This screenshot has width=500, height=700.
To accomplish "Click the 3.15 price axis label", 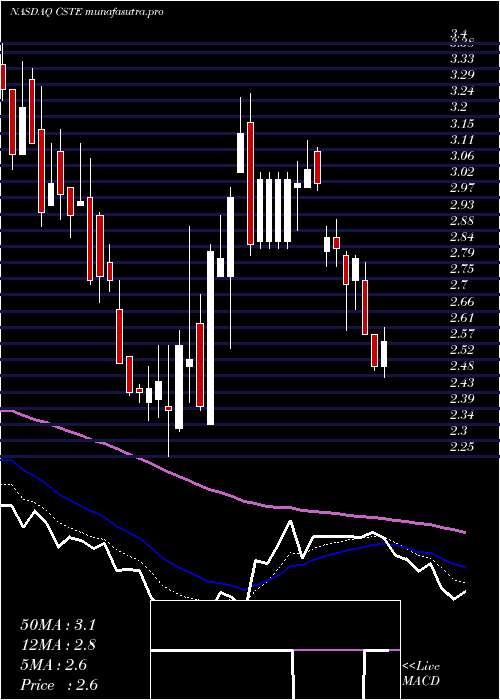I will pyautogui.click(x=462, y=124).
